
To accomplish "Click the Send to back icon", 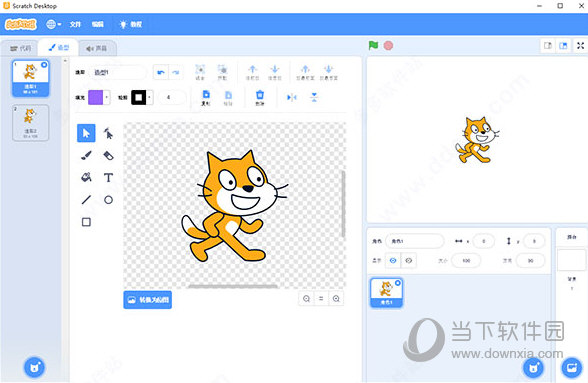I will click(x=328, y=72).
